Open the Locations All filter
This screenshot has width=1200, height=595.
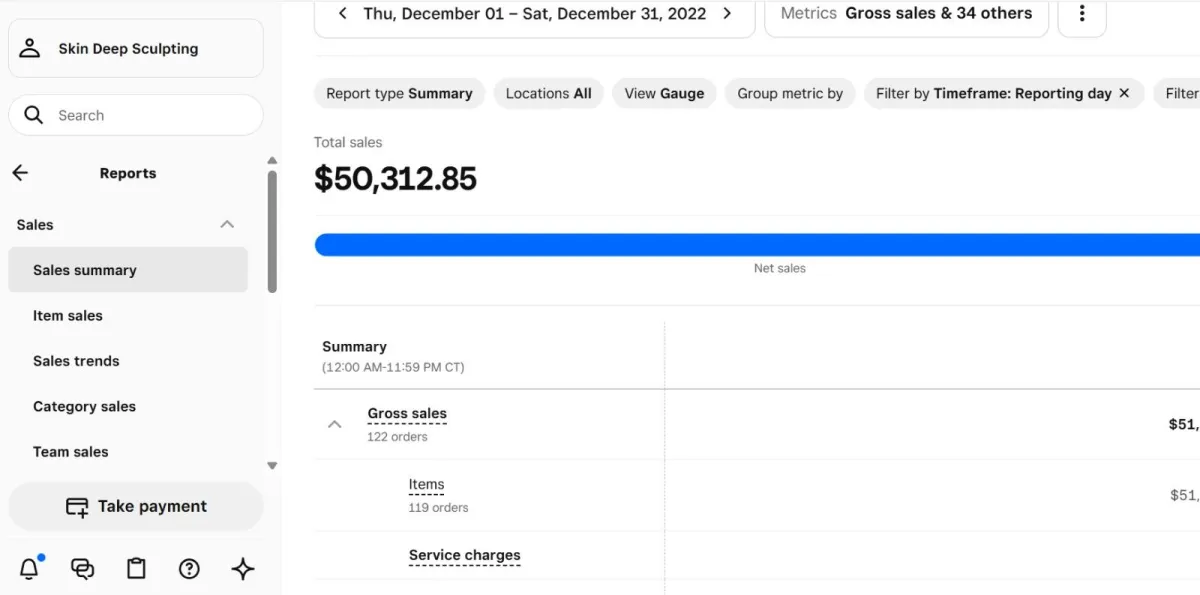click(x=548, y=93)
